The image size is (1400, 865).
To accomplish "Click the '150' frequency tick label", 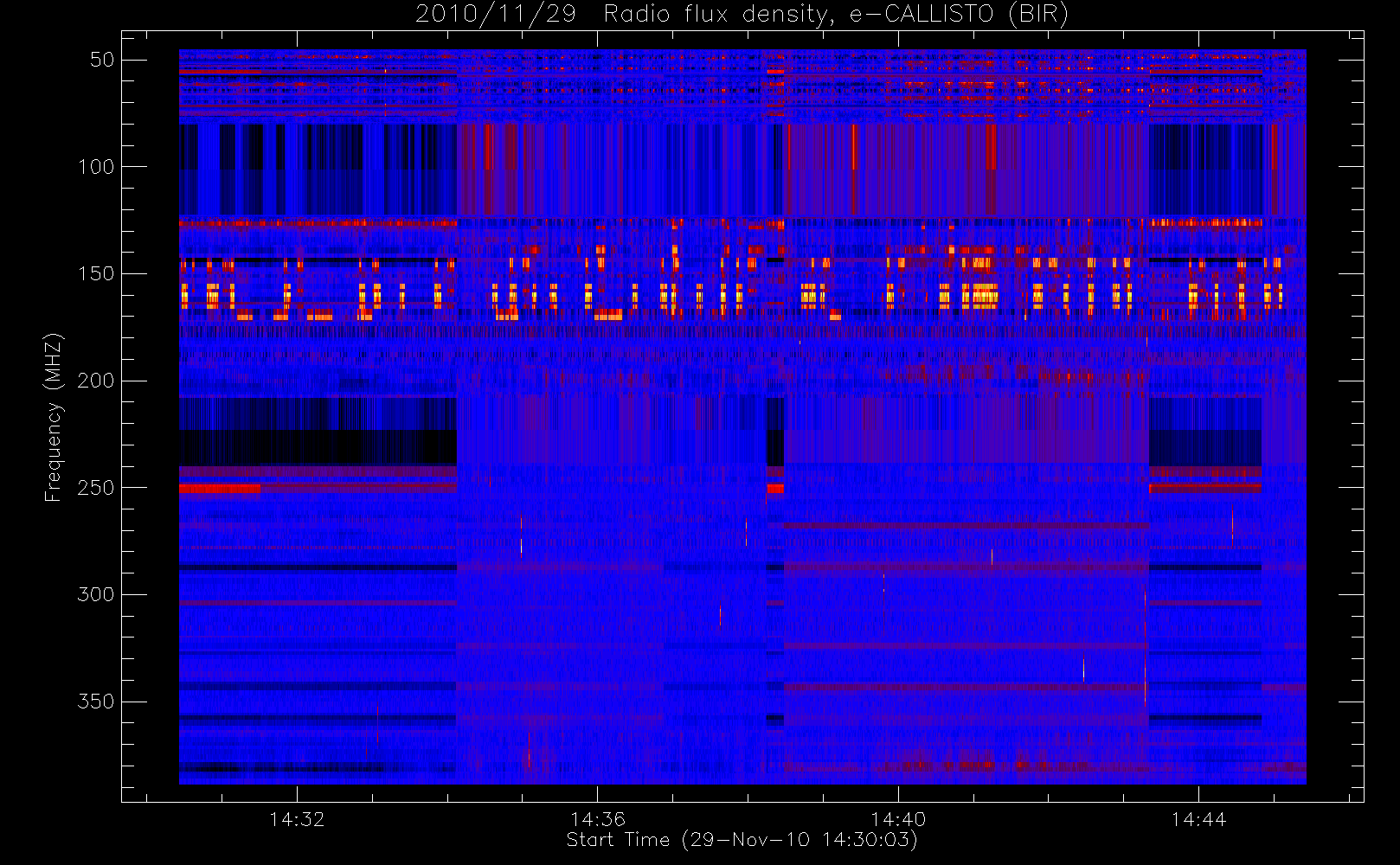I will [96, 273].
